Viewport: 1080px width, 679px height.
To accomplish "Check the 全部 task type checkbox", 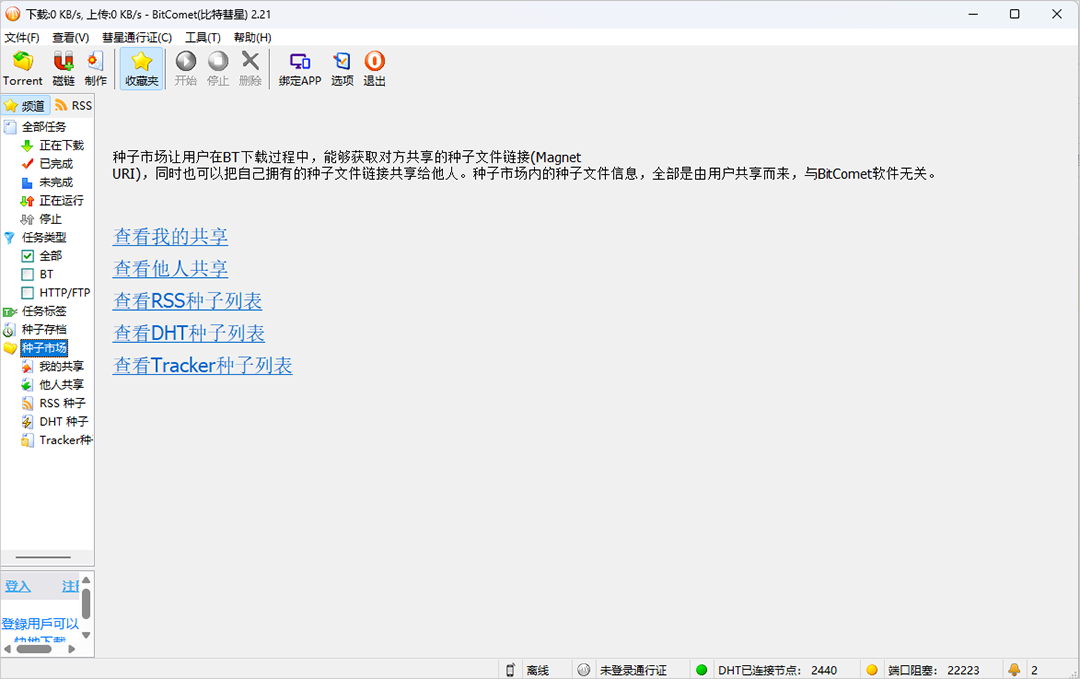I will click(28, 256).
